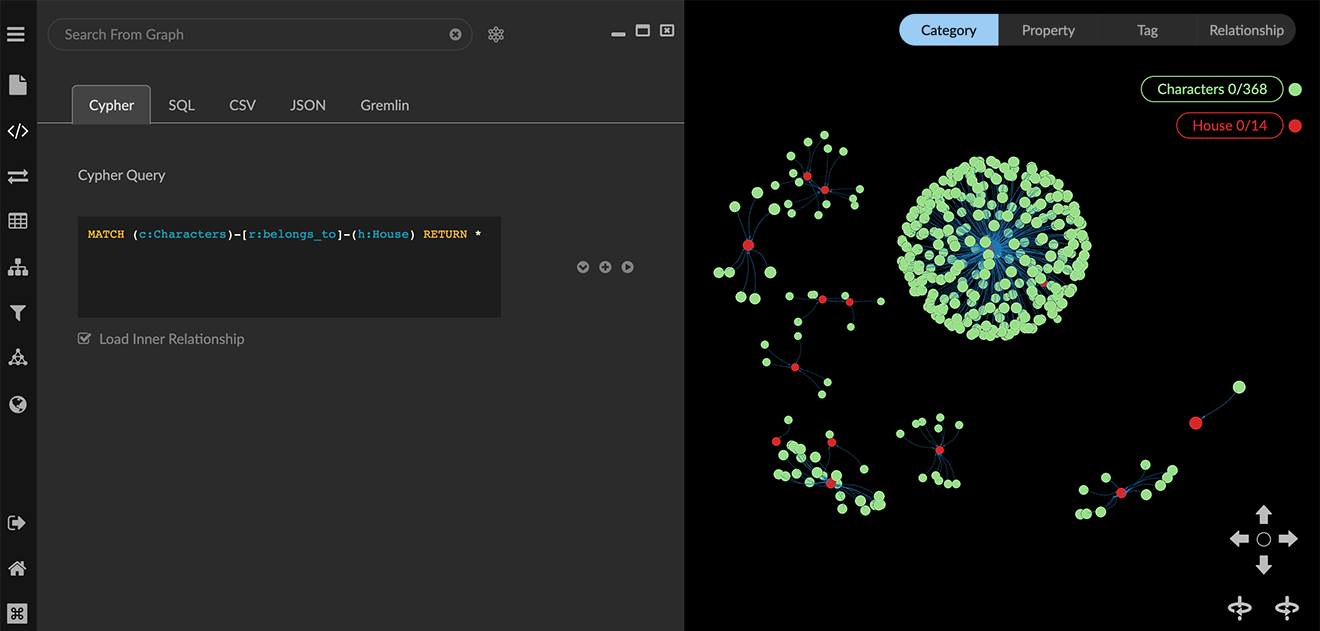Click the plus icon beside the query
1320x631 pixels.
pyautogui.click(x=605, y=267)
